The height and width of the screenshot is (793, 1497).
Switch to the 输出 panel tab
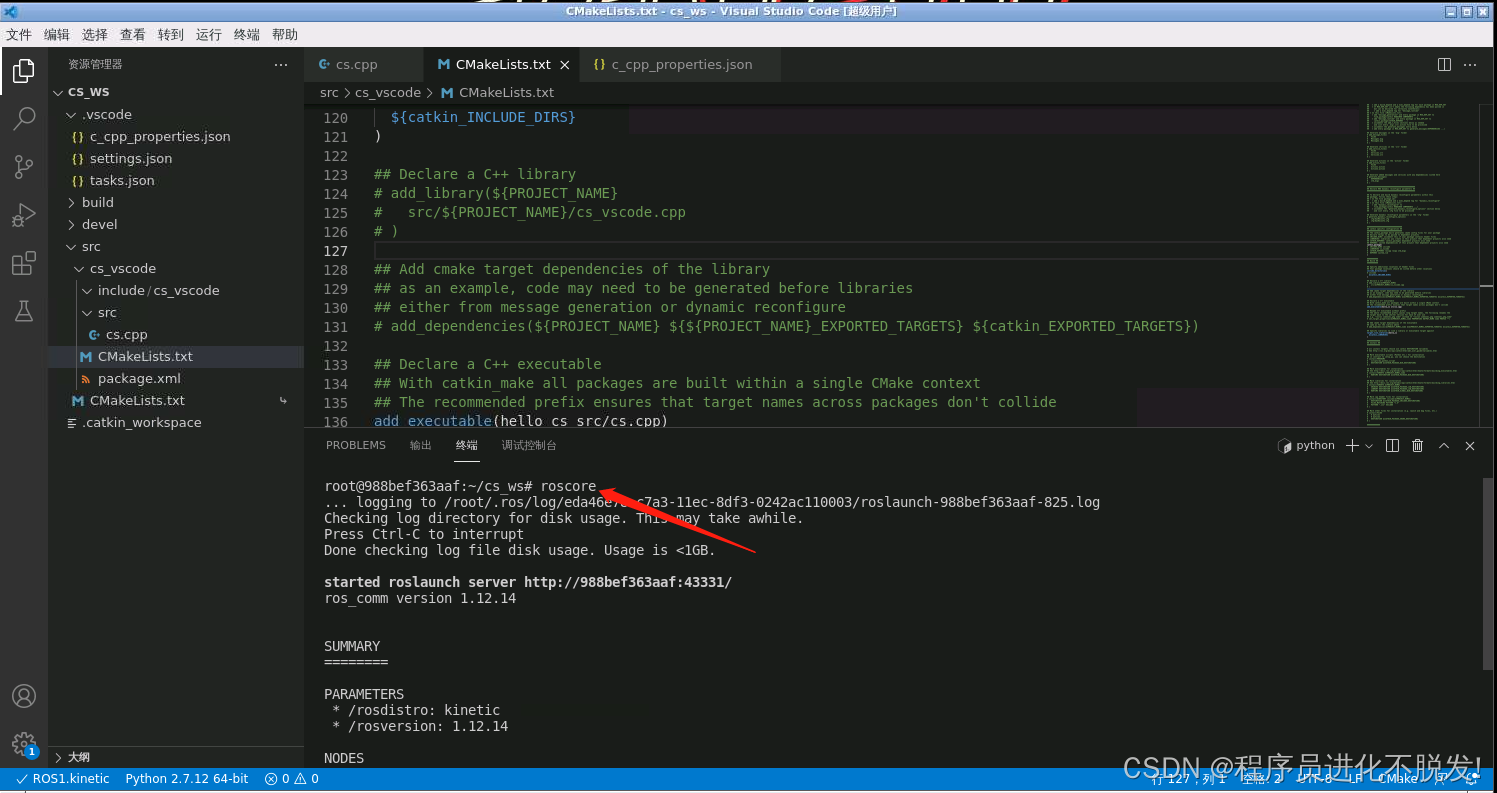coord(421,446)
